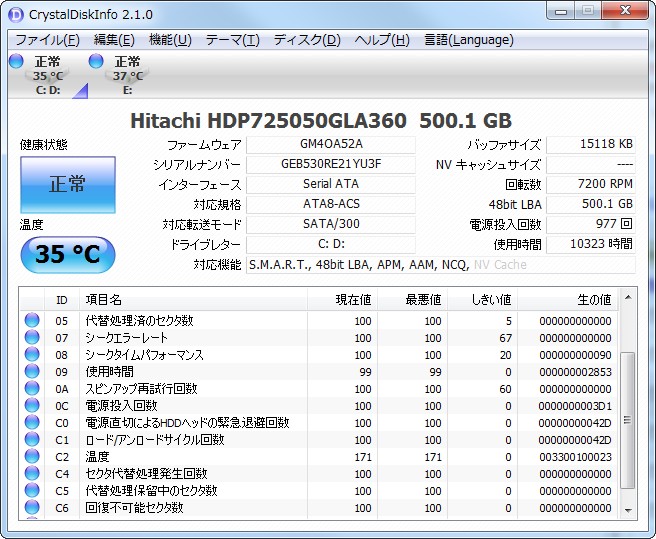Image resolution: width=656 pixels, height=539 pixels.
Task: Click the status orb for attribute 09 使用時間
Action: (x=32, y=372)
